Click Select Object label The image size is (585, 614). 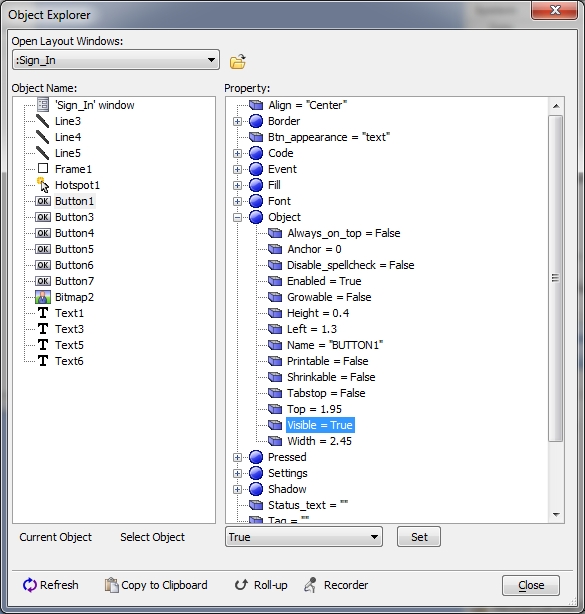[x=152, y=537]
